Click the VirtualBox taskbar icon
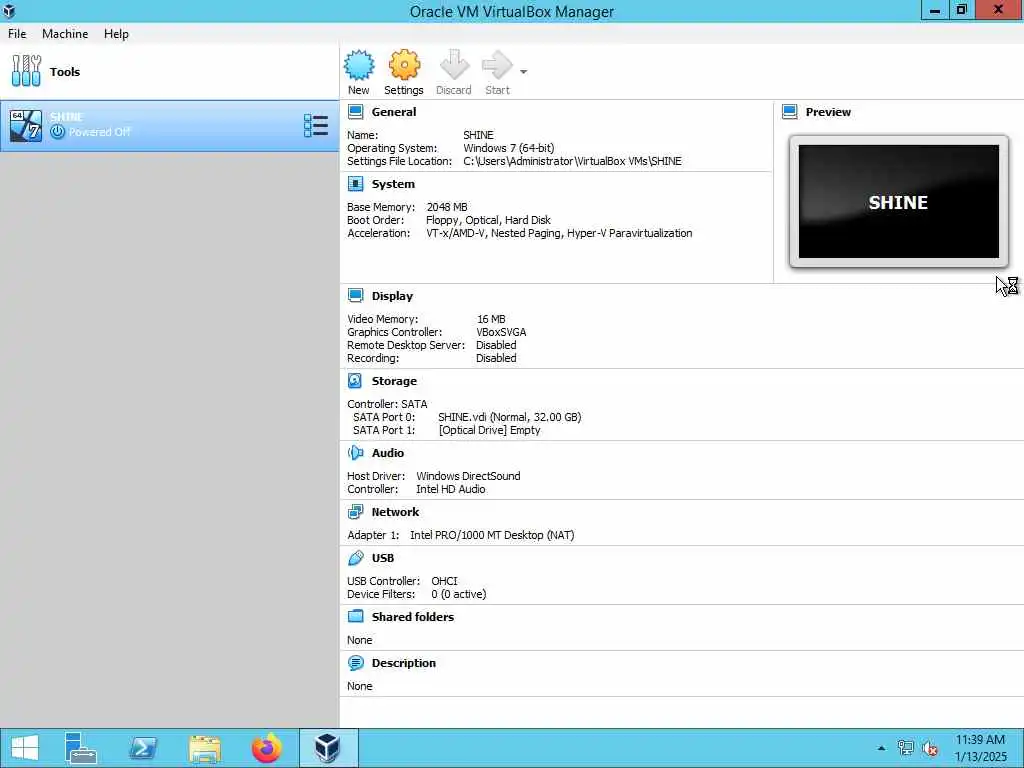 coord(328,748)
